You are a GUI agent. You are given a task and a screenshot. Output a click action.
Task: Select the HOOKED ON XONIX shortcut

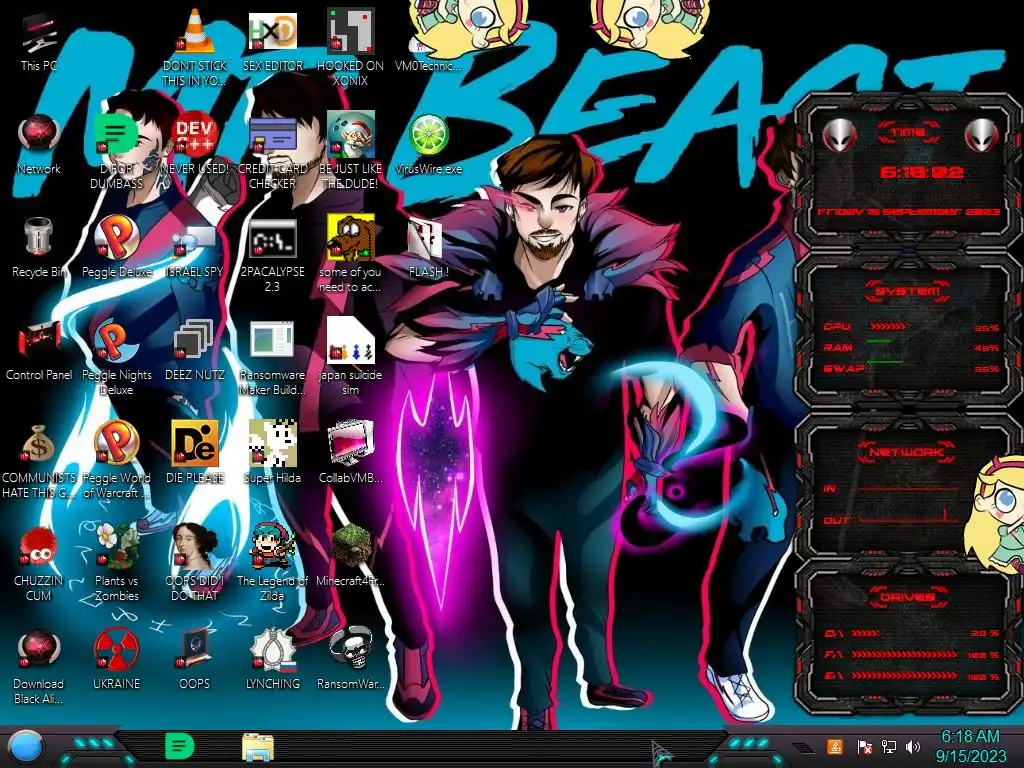pos(351,49)
